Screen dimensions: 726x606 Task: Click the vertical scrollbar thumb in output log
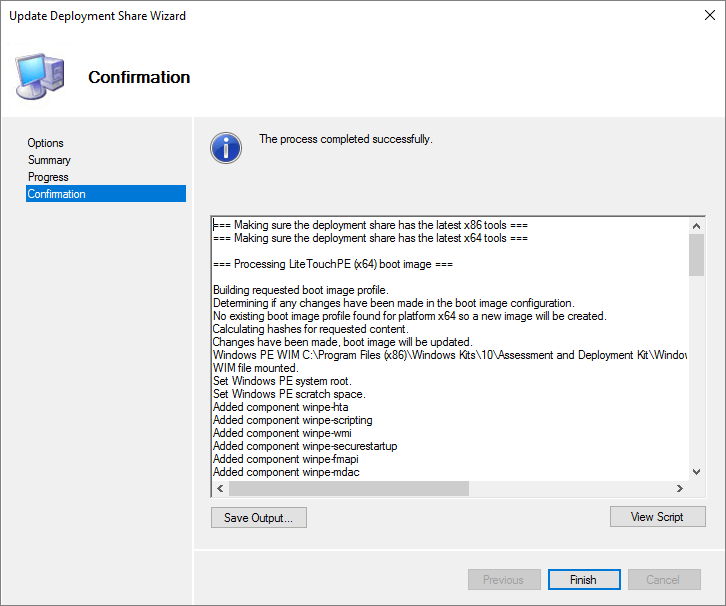click(696, 255)
